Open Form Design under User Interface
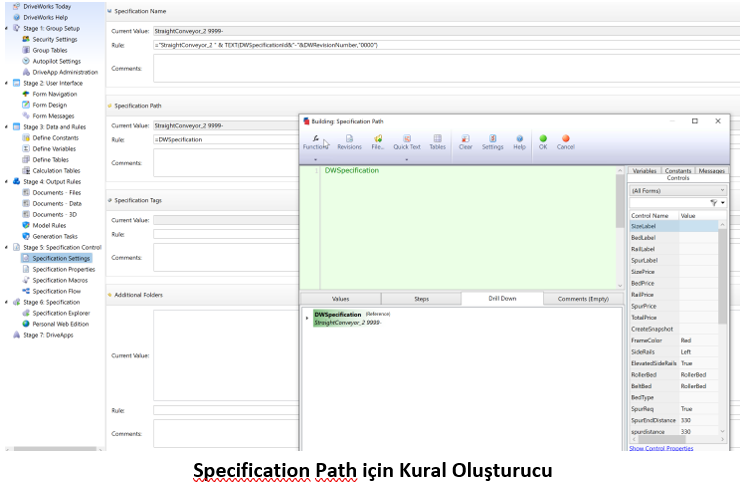Viewport: 744px width, 484px height. [x=49, y=105]
